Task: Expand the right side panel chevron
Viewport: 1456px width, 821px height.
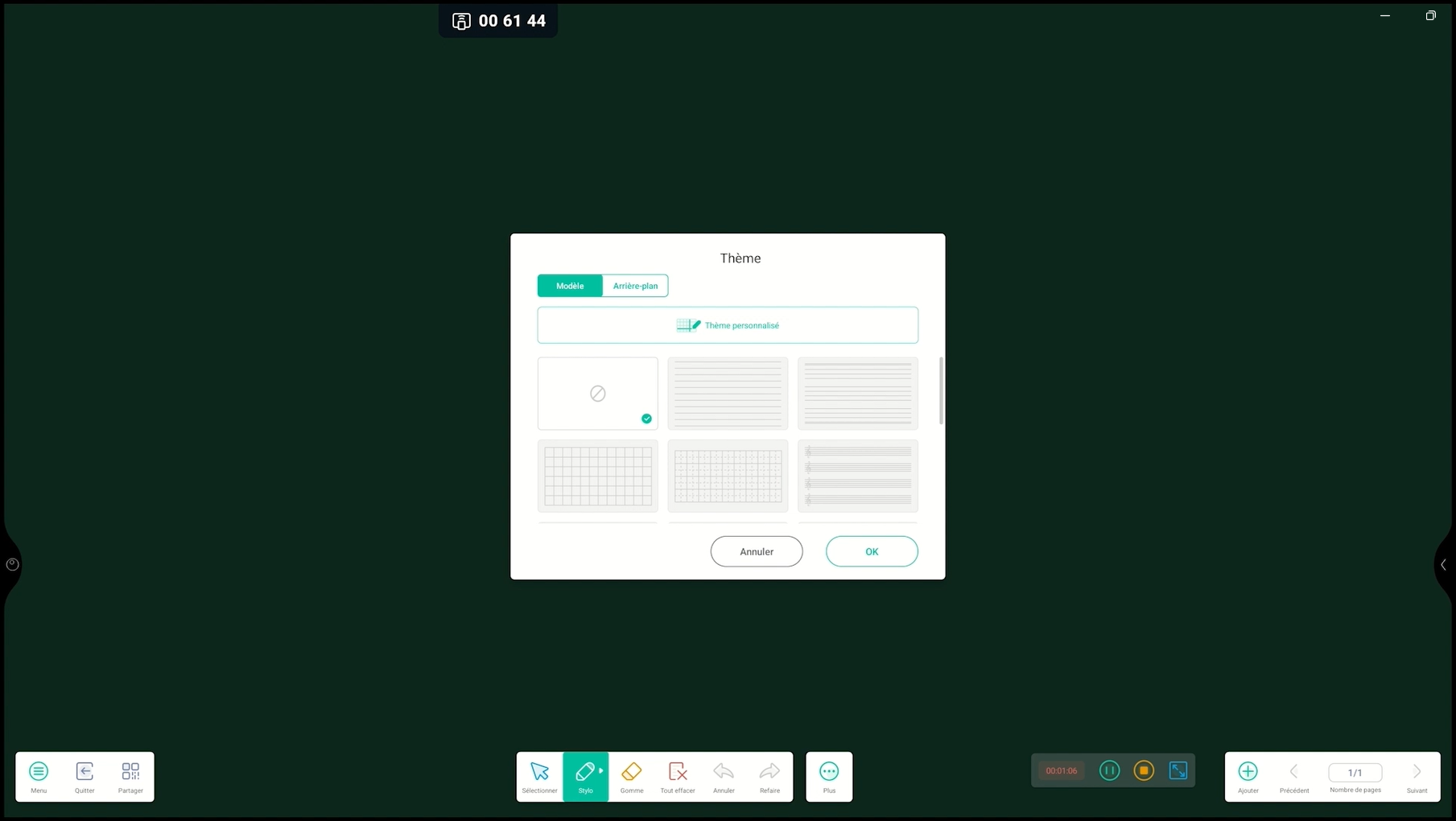Action: point(1443,564)
